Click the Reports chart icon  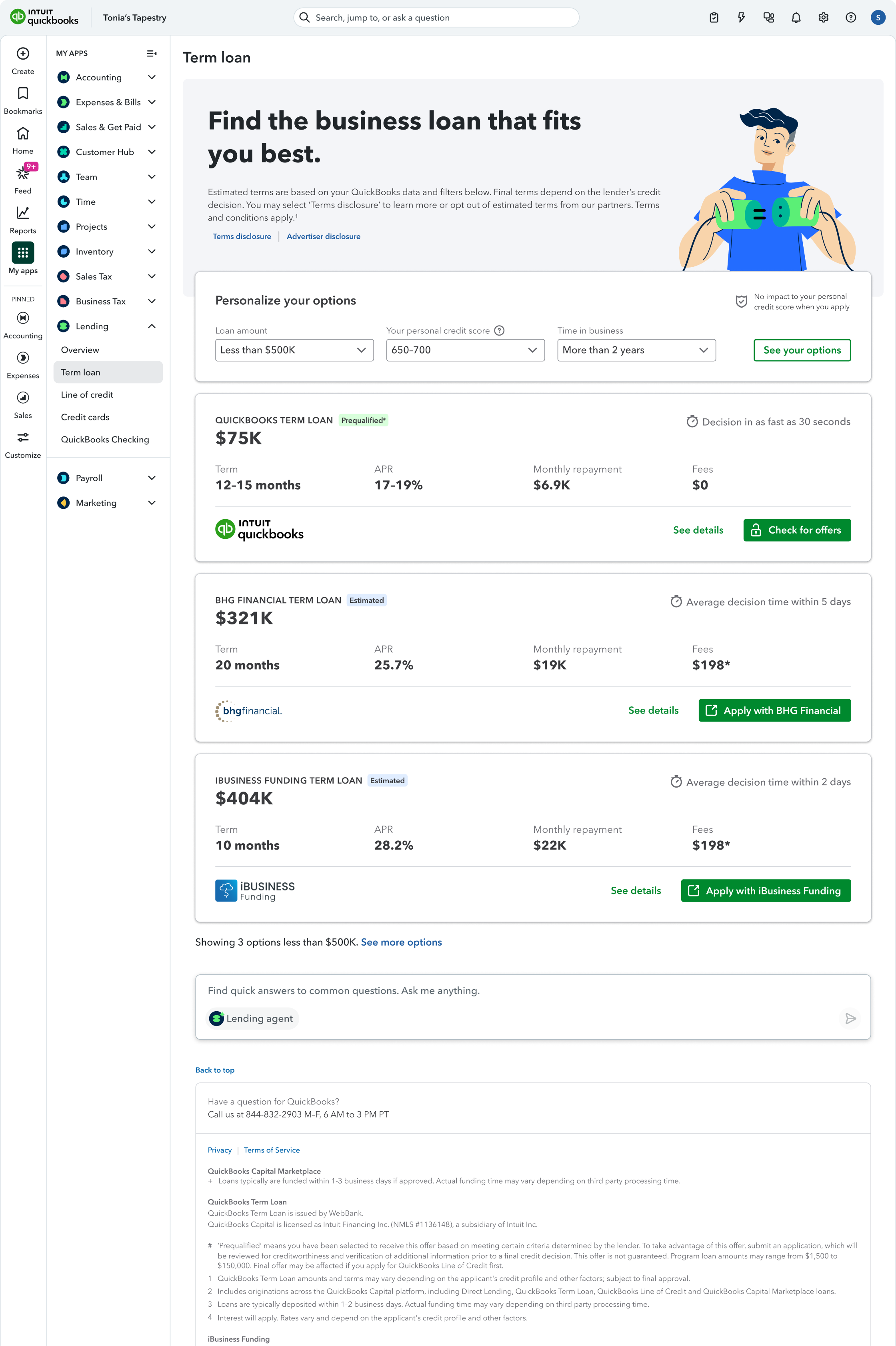(x=23, y=213)
